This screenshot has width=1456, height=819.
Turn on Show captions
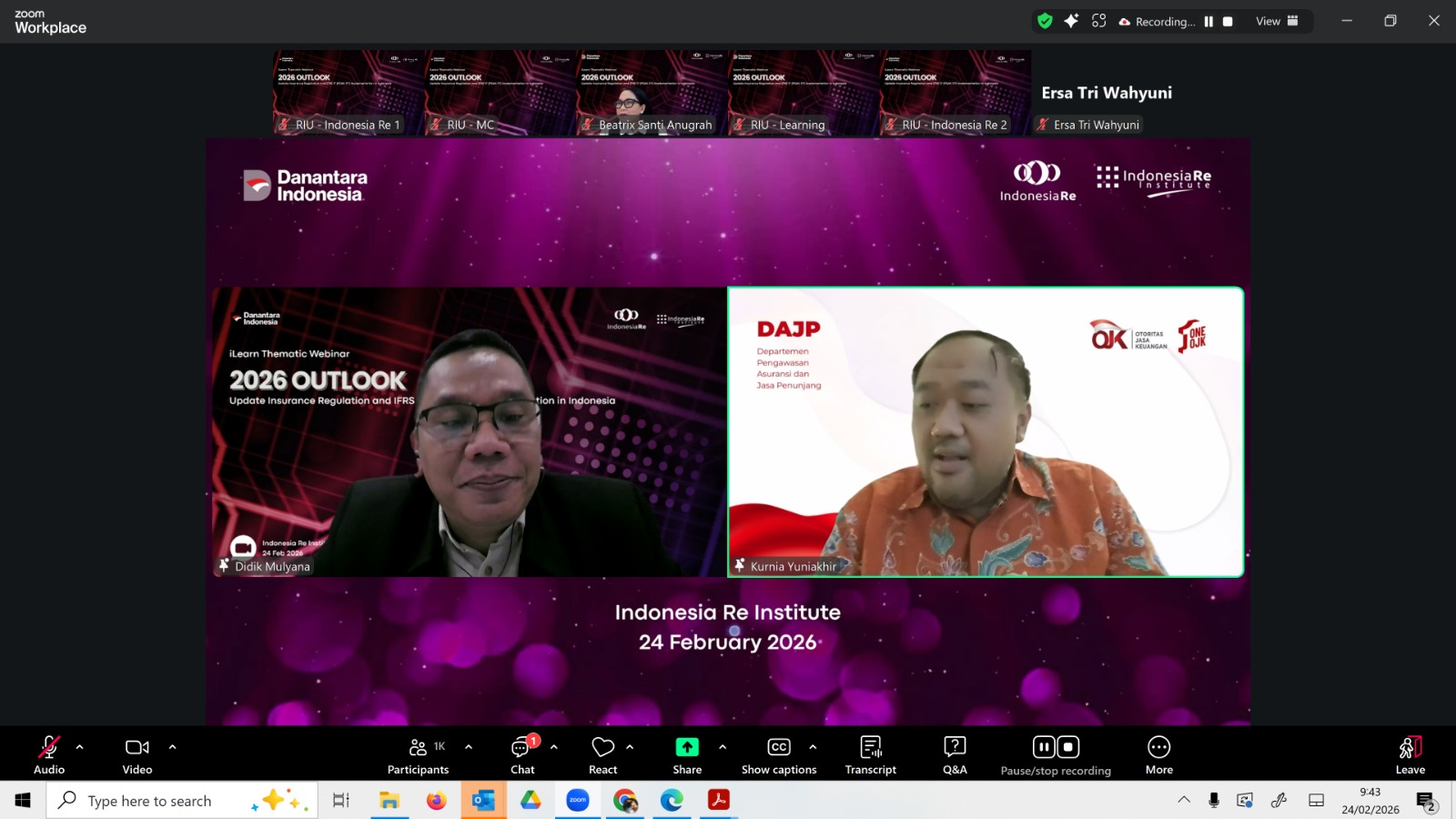[779, 755]
